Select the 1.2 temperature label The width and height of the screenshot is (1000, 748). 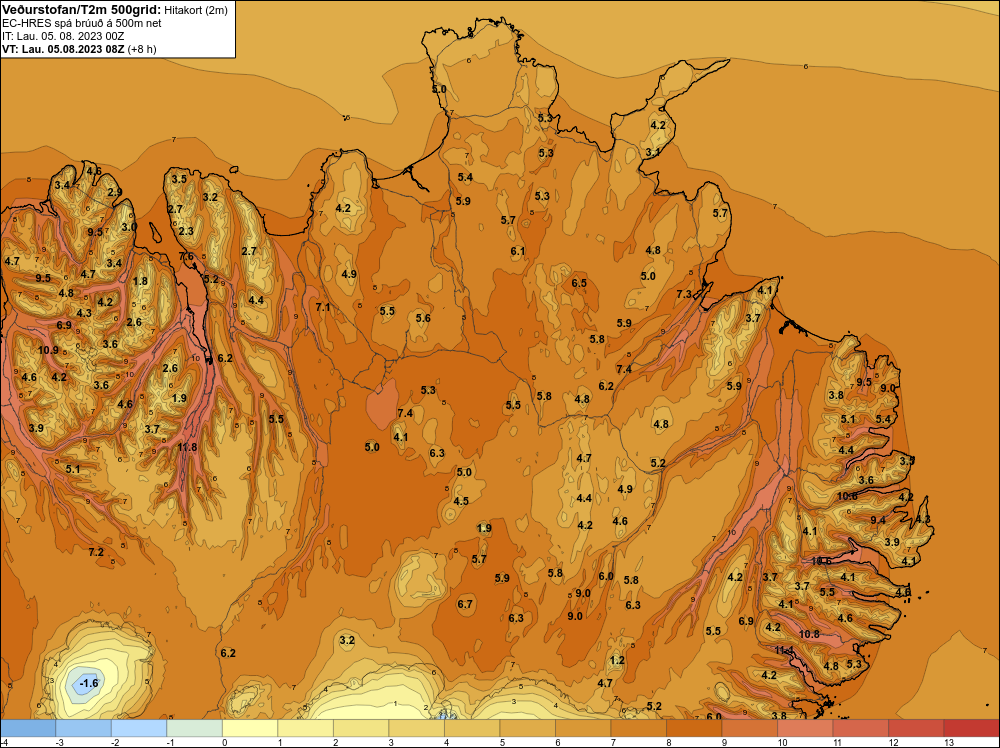(x=617, y=660)
